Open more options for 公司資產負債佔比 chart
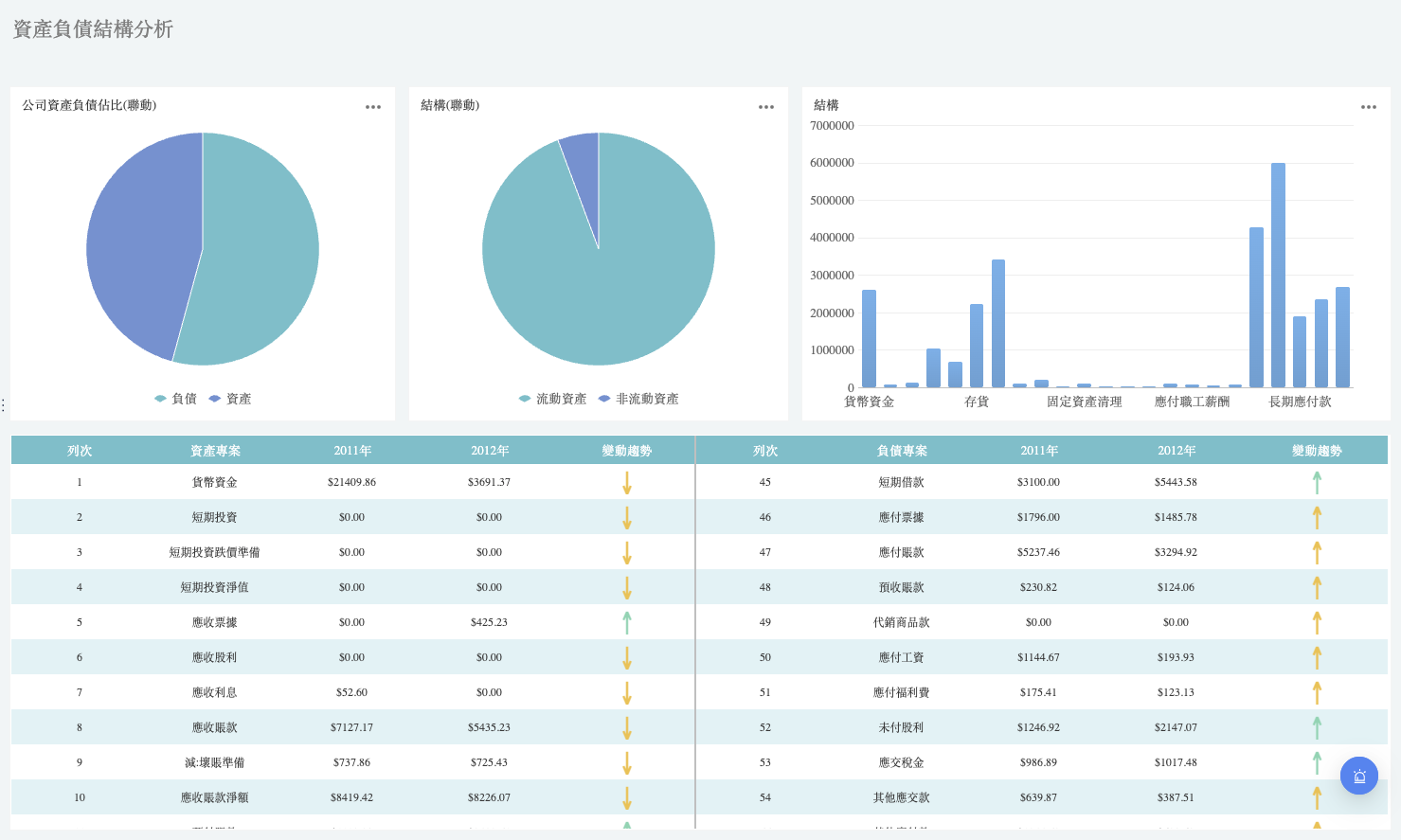This screenshot has width=1401, height=840. (x=373, y=107)
